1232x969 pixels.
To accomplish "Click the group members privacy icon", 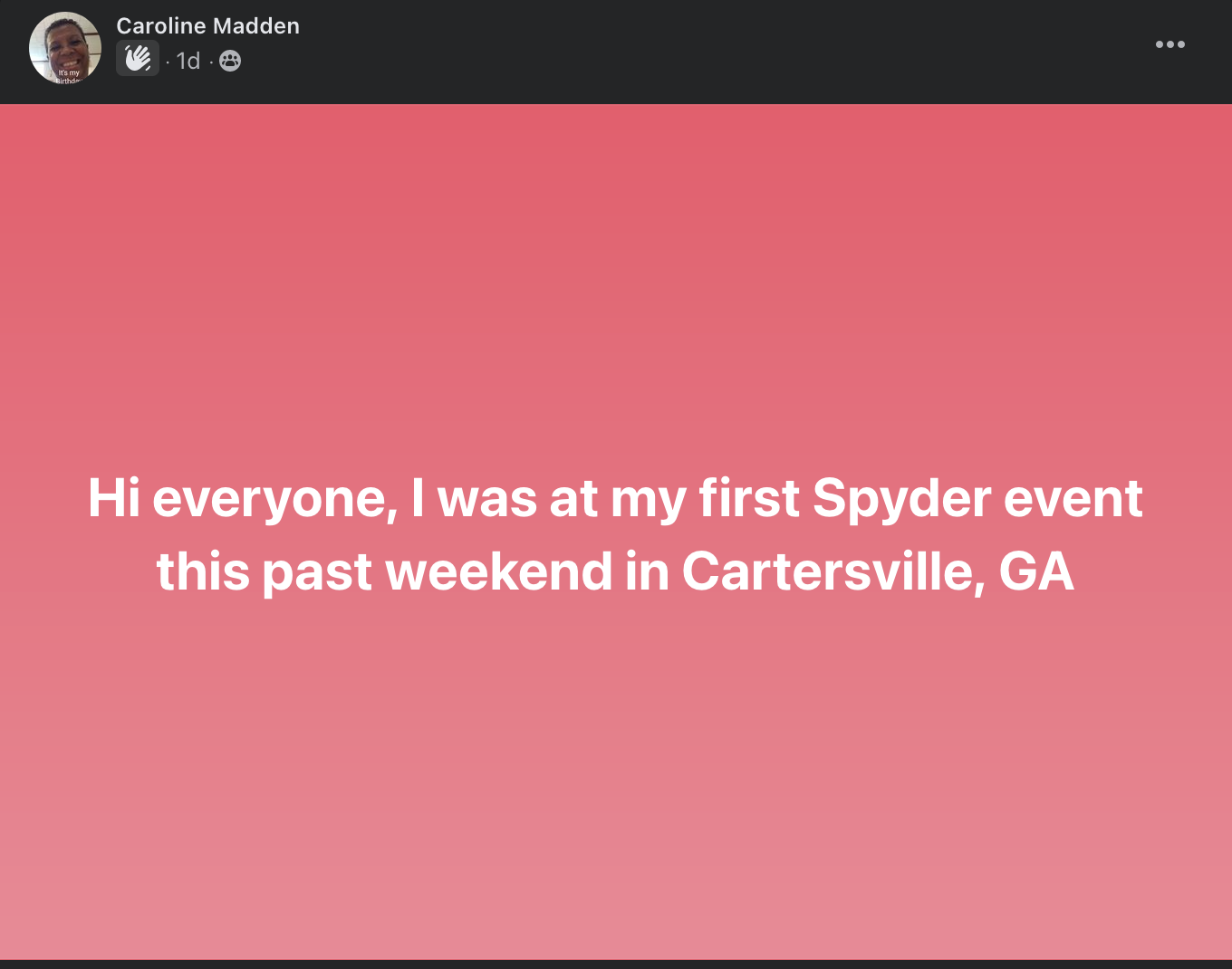I will (230, 61).
